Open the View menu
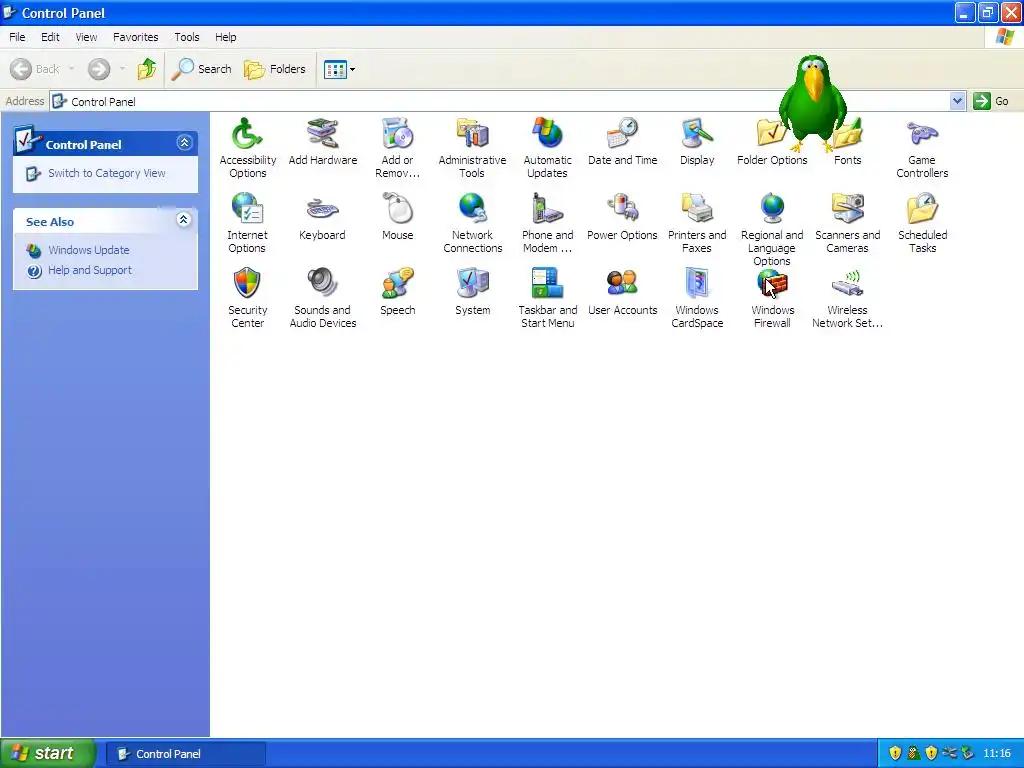The width and height of the screenshot is (1024, 768). pyautogui.click(x=86, y=37)
